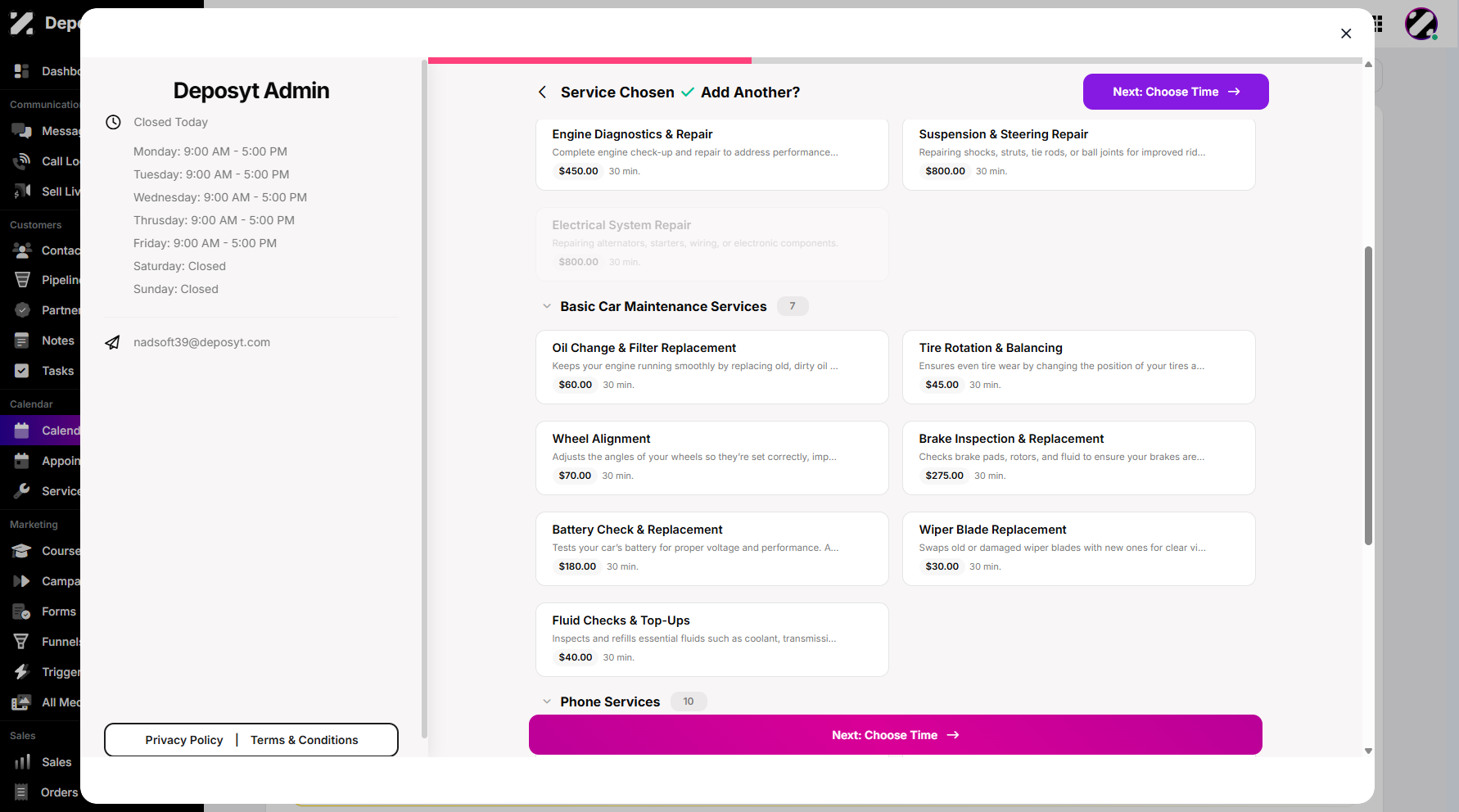Click nadsoft39@deposyt.com email address
This screenshot has width=1459, height=812.
click(201, 342)
